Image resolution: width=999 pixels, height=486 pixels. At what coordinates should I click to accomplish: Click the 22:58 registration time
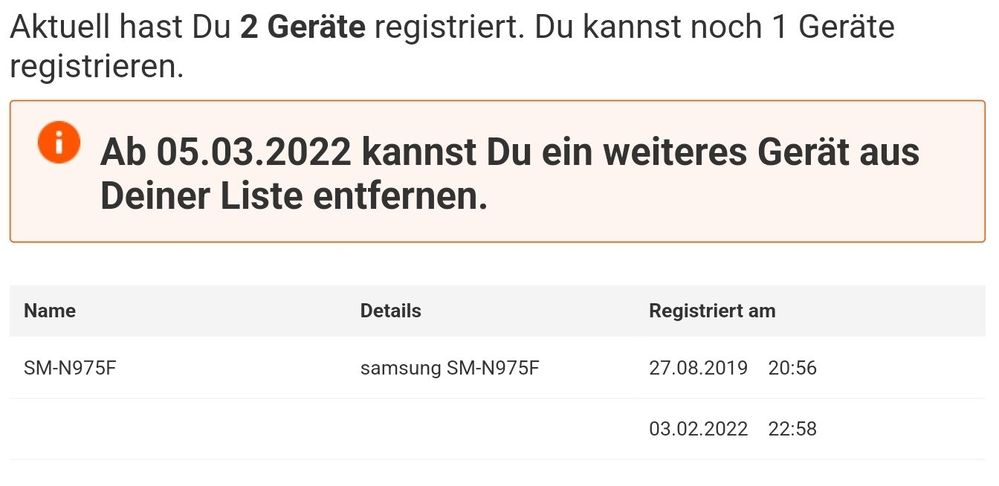(x=792, y=429)
